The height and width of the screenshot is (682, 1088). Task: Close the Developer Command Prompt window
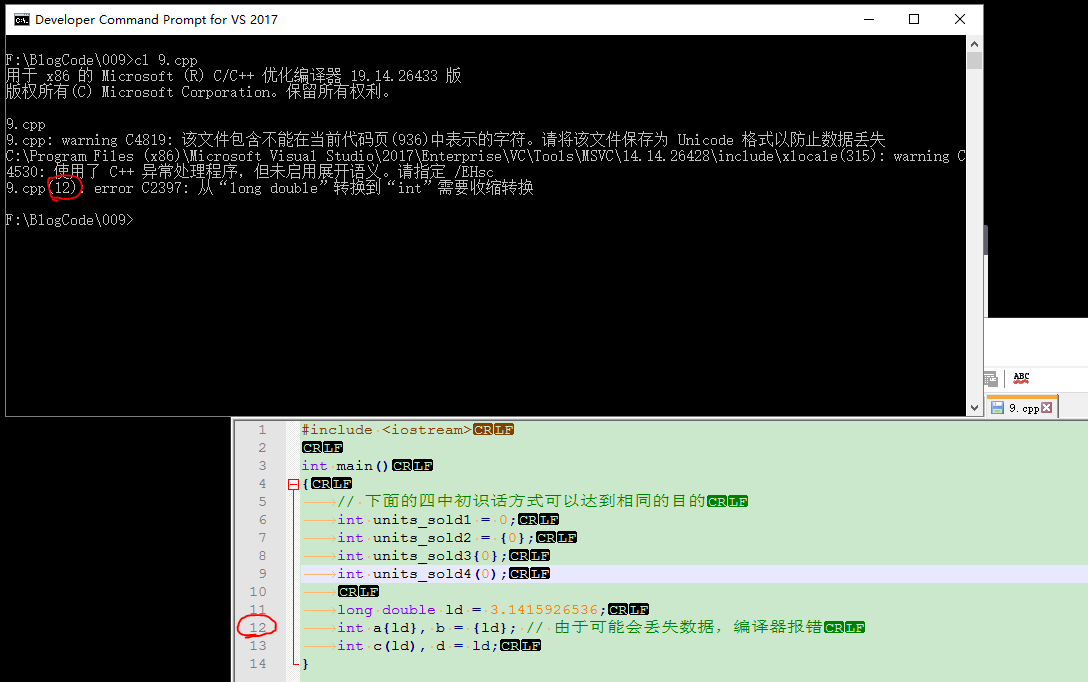coord(960,19)
